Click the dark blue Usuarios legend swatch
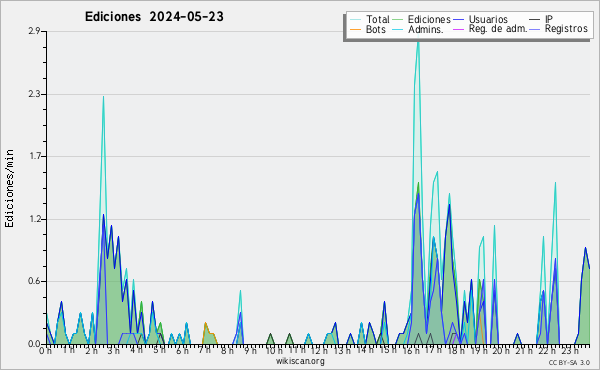Image resolution: width=600 pixels, height=370 pixels. coord(458,20)
